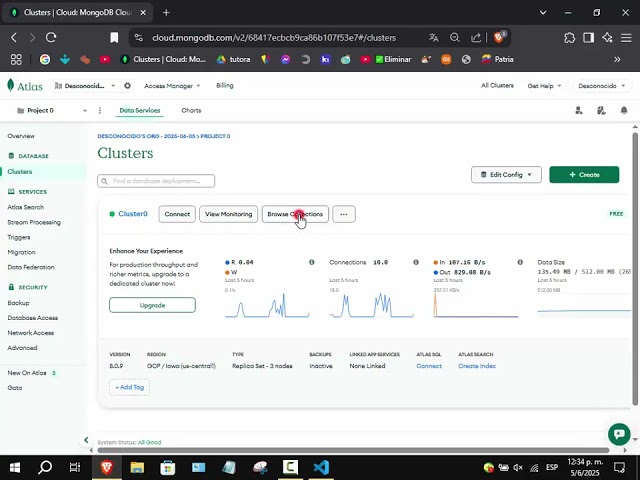Click the browser address bar URL
Screen dimensions: 640x480
pyautogui.click(x=274, y=38)
